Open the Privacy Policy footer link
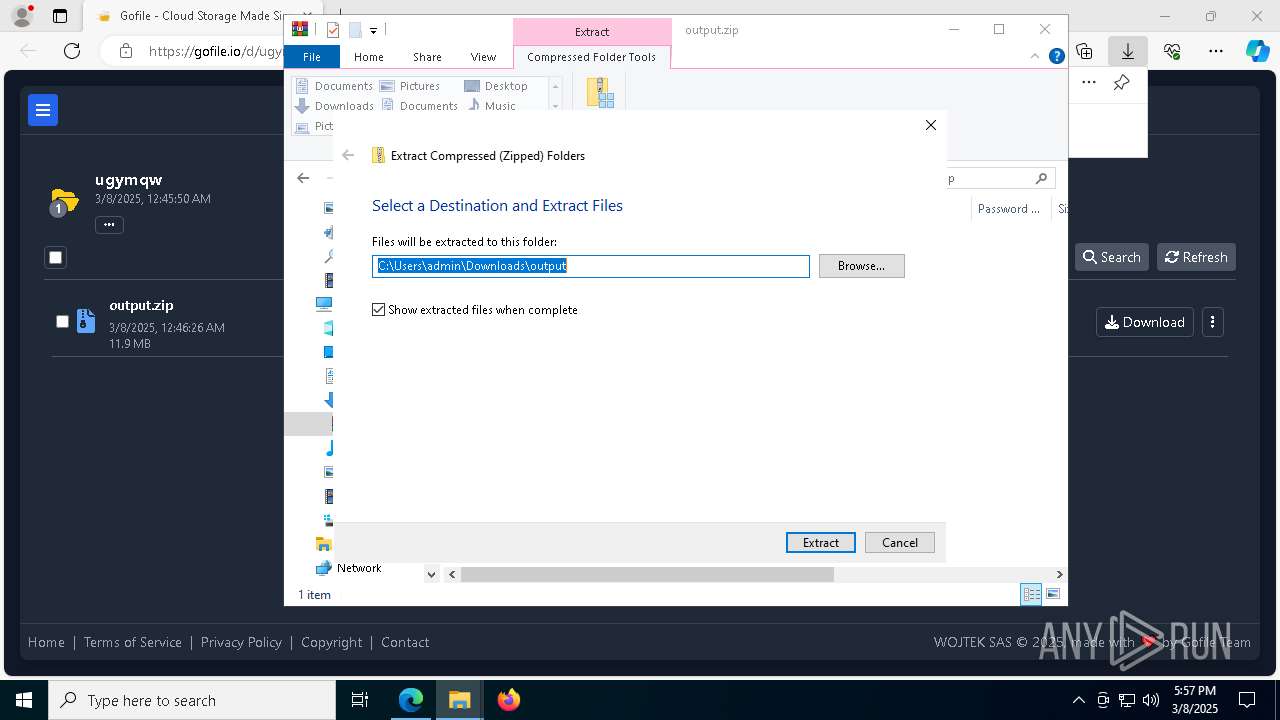The height and width of the screenshot is (720, 1280). coord(241,642)
